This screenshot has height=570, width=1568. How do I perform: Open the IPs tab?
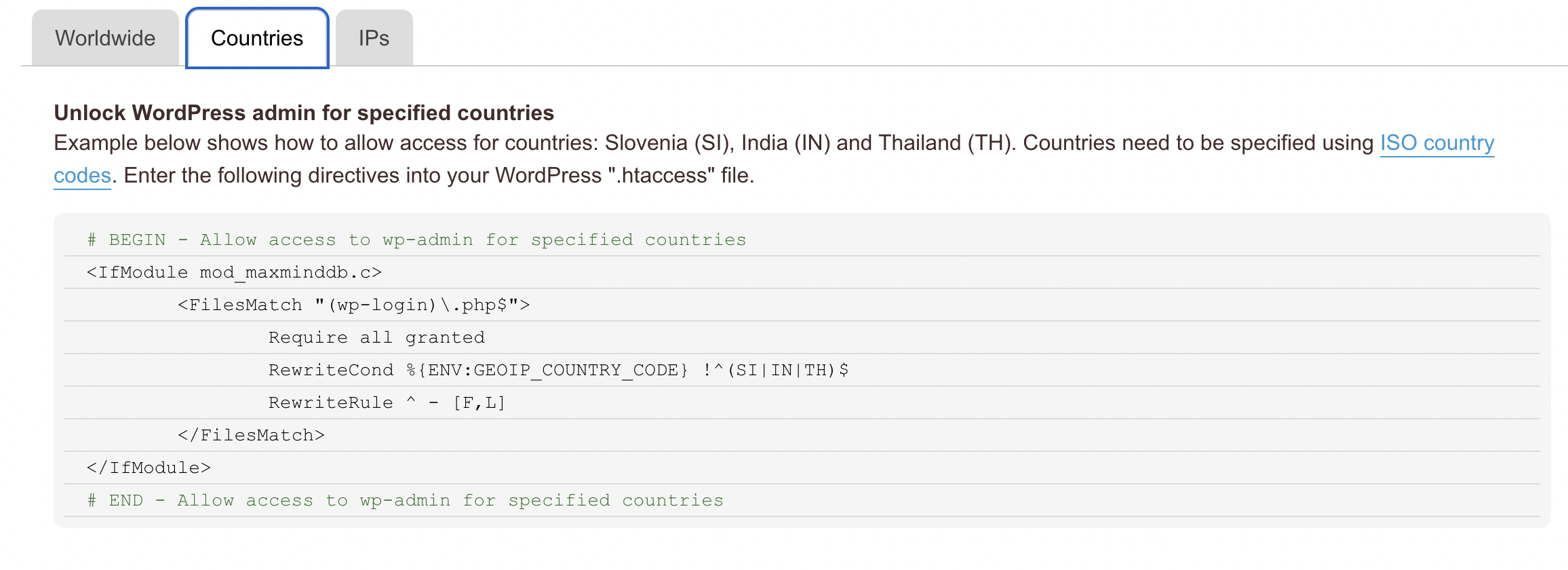(374, 38)
